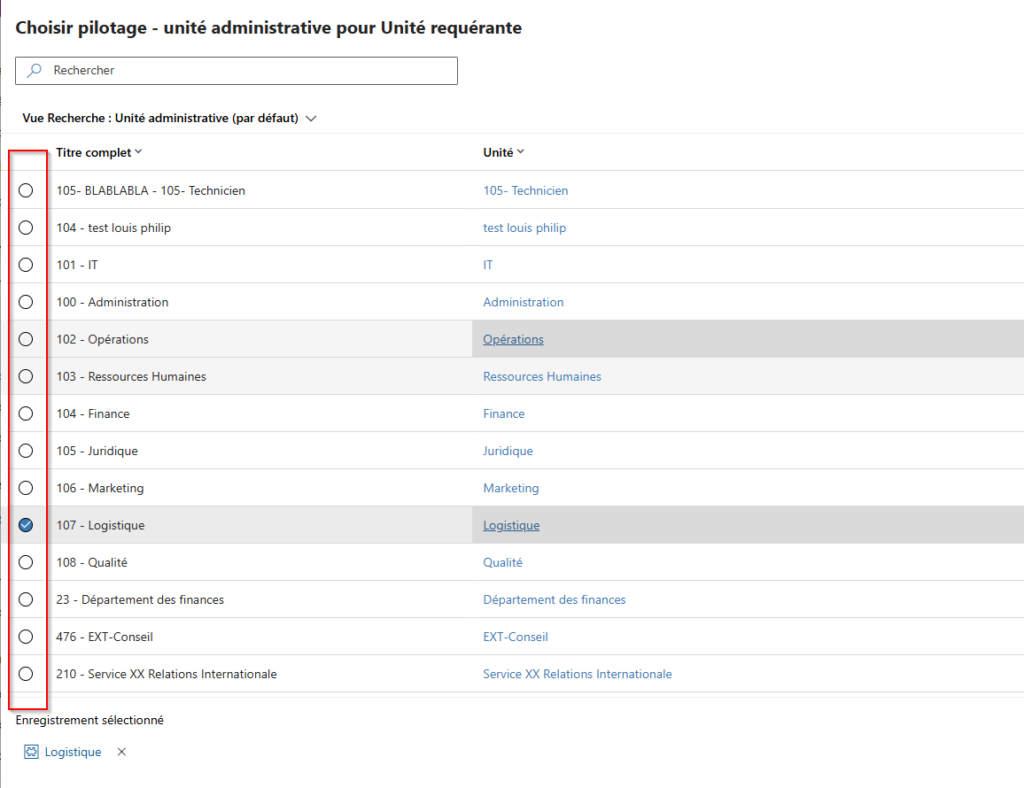The height and width of the screenshot is (788, 1024).
Task: Click the Marketing unit link
Action: tap(511, 488)
